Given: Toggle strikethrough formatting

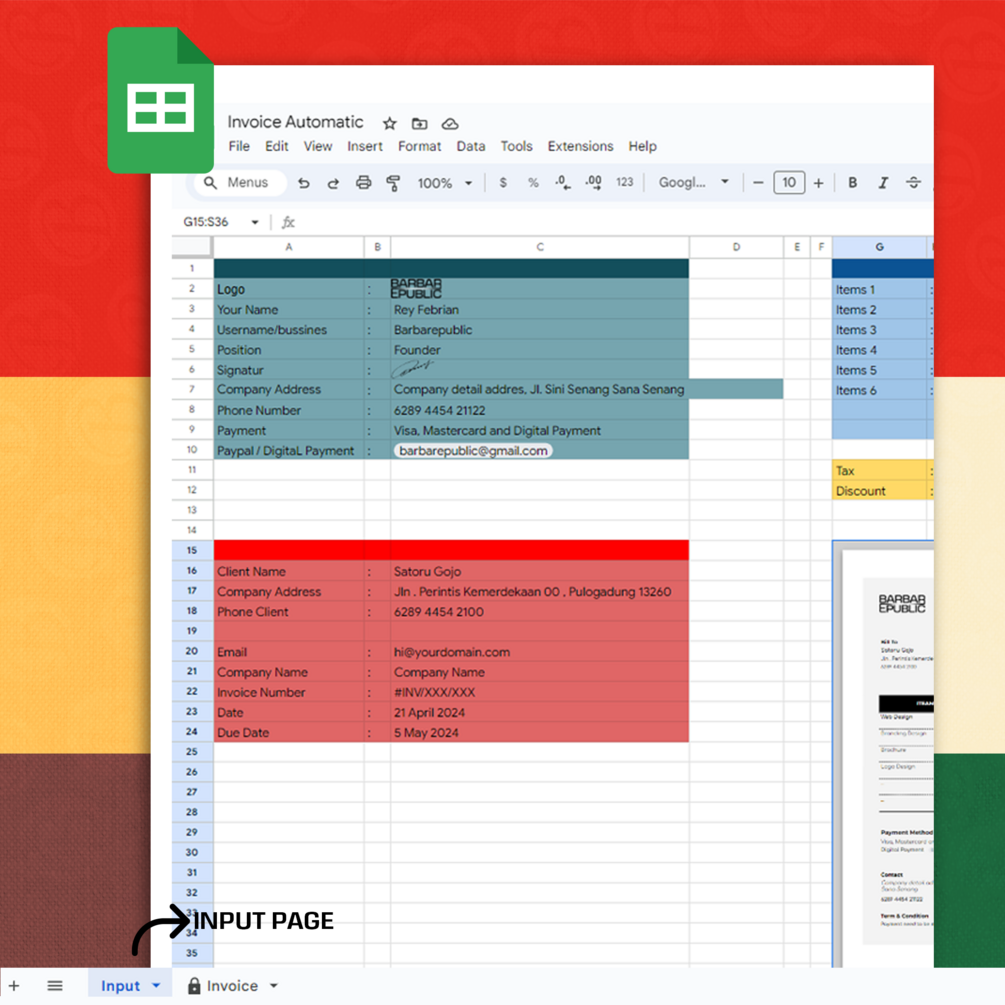Looking at the screenshot, I should point(913,183).
